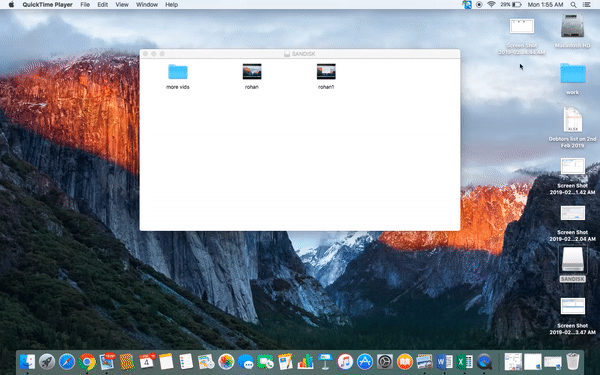Open the Apple menu

(11, 5)
